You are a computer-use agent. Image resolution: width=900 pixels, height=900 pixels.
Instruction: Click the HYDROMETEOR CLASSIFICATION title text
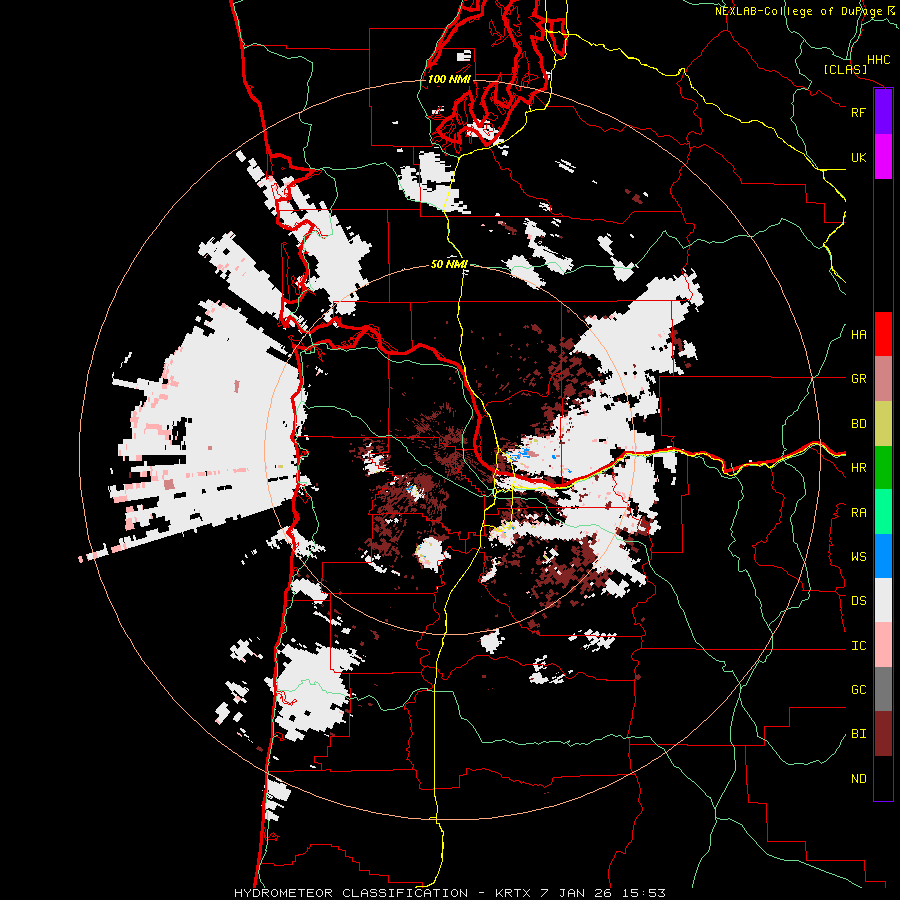(351, 893)
